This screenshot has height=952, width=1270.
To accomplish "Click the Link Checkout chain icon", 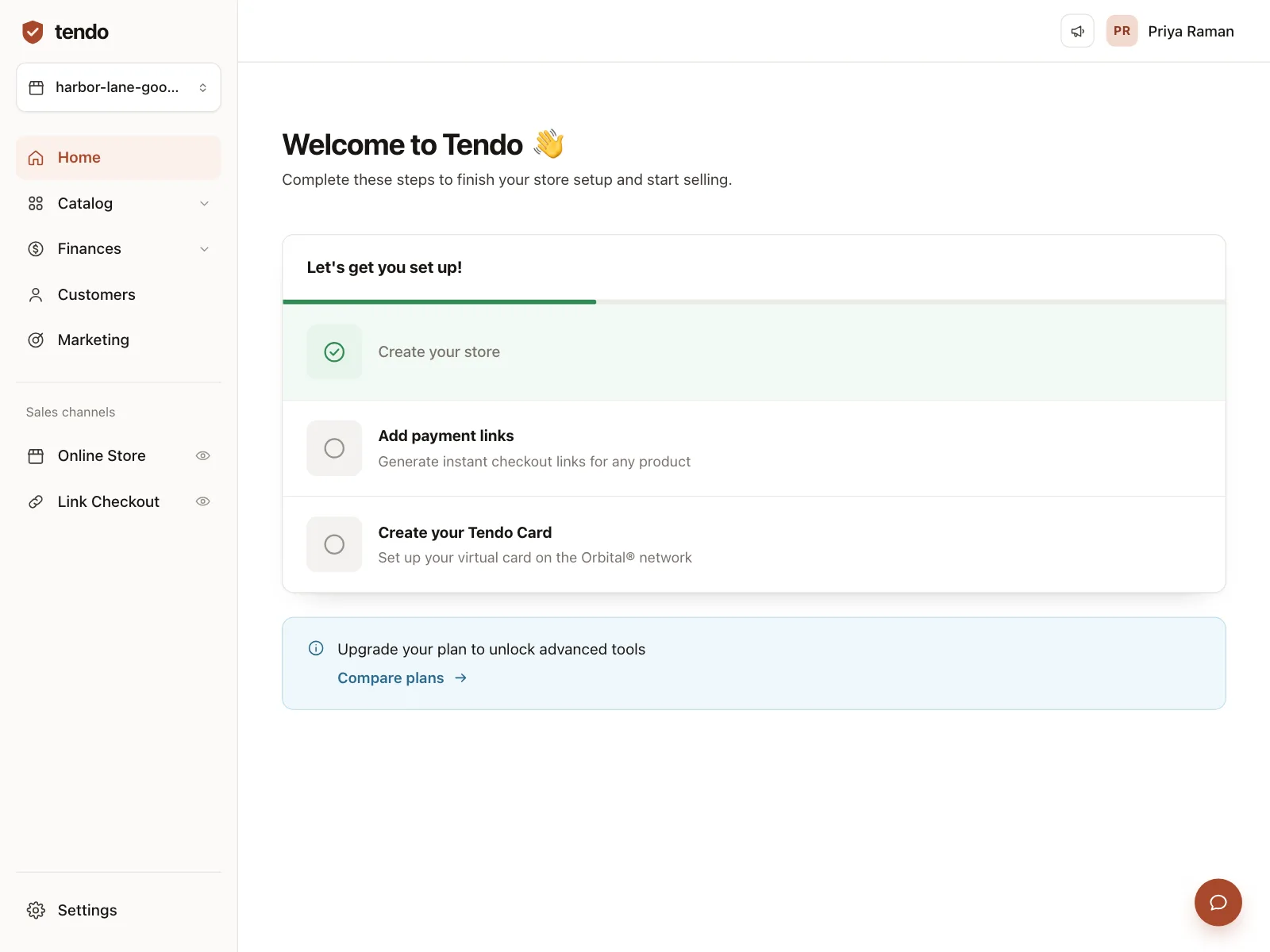I will click(36, 501).
